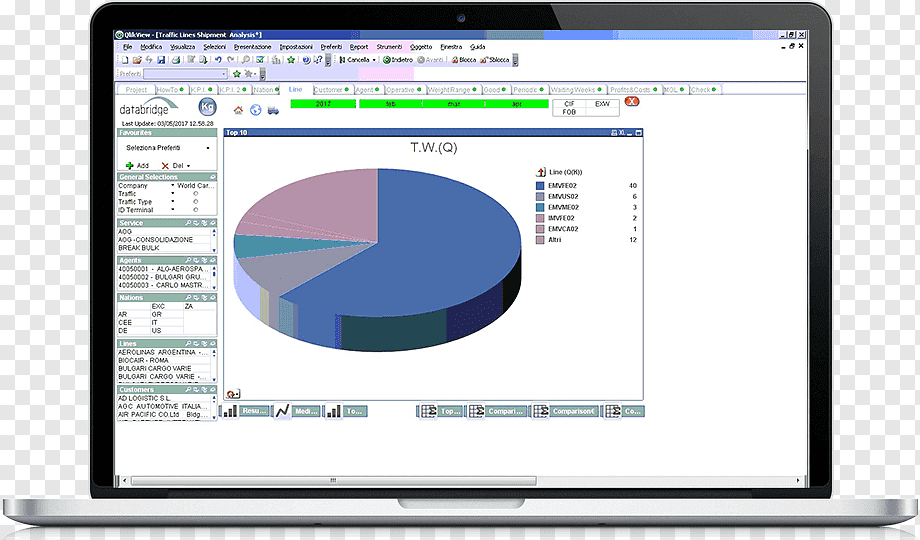920x540 pixels.
Task: Click the home icon beside the Kg badge
Action: 238,110
